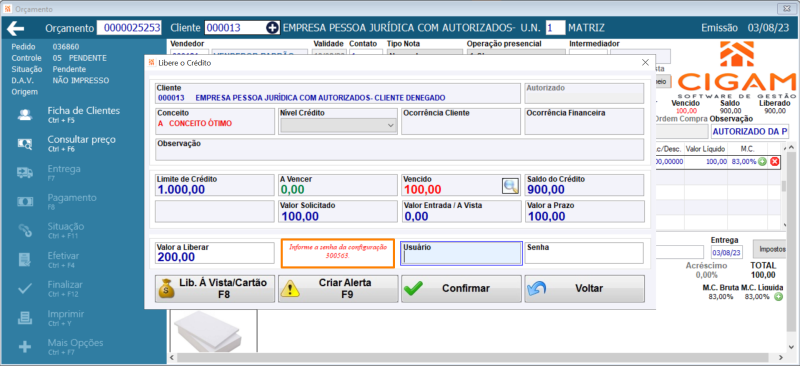Click the Finalizar checkmark icon
The width and height of the screenshot is (800, 366).
tap(25, 288)
